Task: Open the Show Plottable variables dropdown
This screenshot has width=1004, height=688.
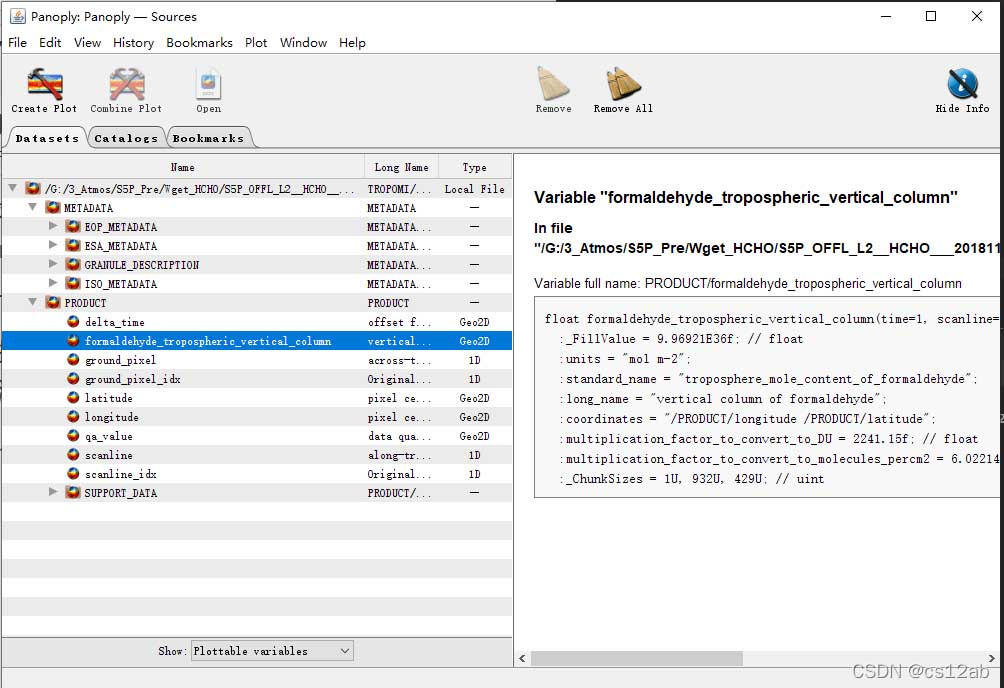Action: coord(272,651)
